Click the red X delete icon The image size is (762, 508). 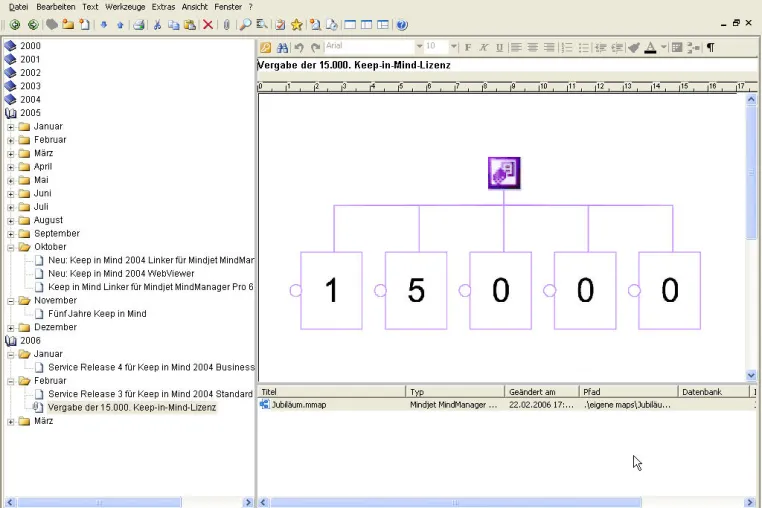(208, 25)
